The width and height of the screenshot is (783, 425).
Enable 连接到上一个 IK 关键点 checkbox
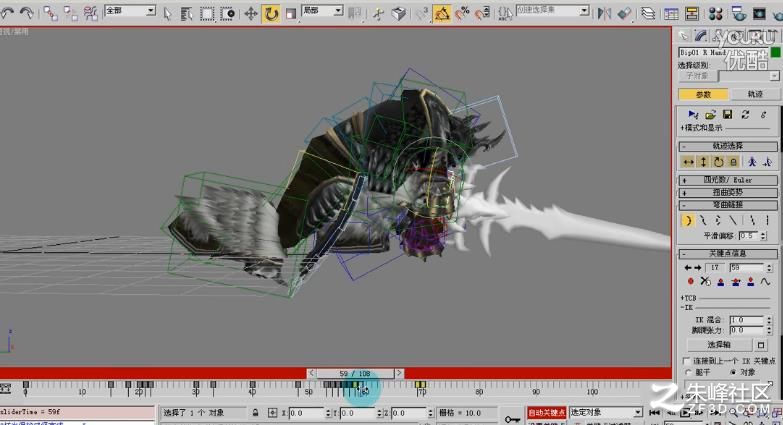(686, 361)
